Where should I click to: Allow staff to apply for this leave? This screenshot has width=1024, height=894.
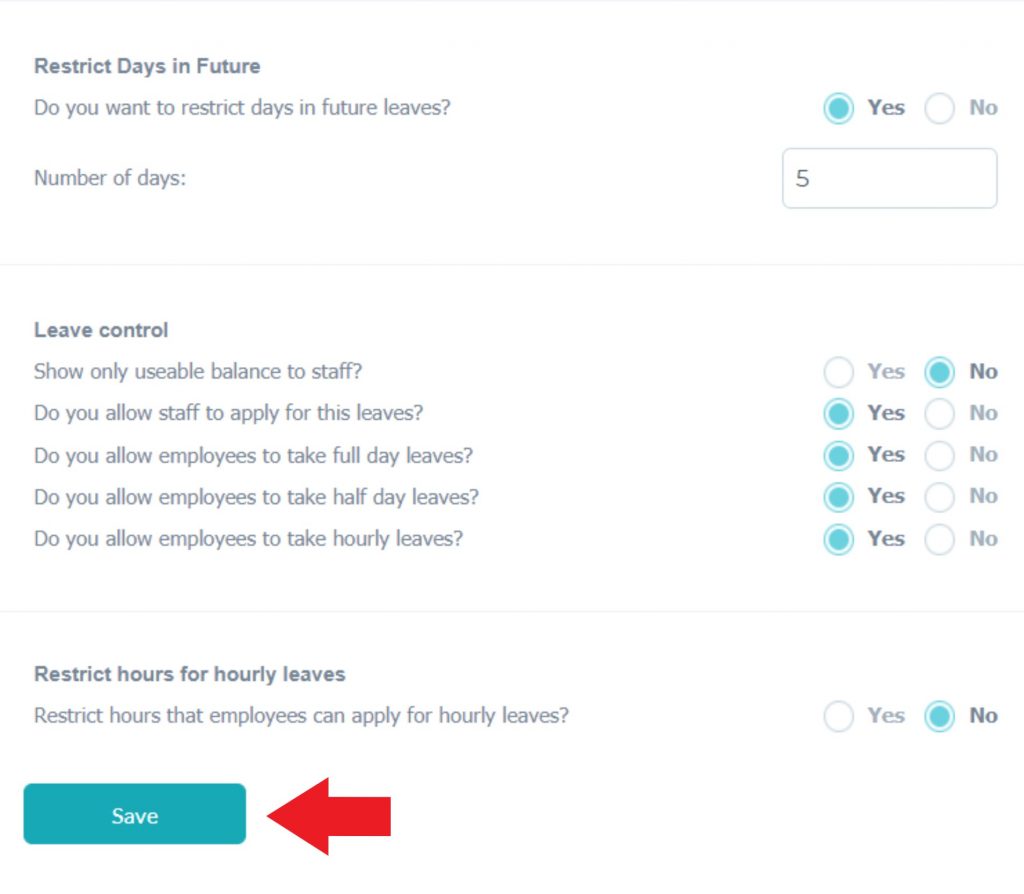click(839, 413)
